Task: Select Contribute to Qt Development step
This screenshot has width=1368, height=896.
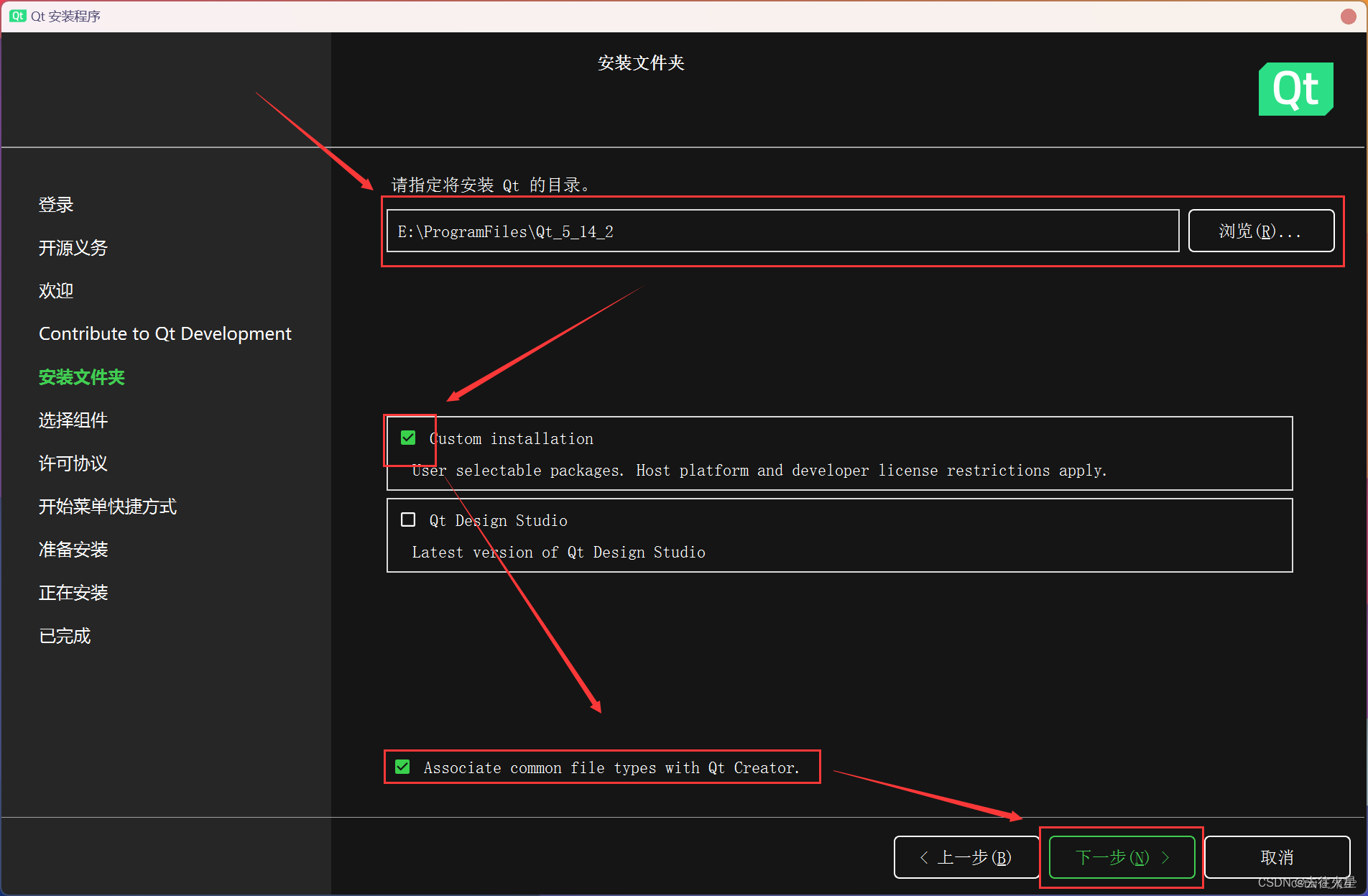Action: (x=165, y=334)
